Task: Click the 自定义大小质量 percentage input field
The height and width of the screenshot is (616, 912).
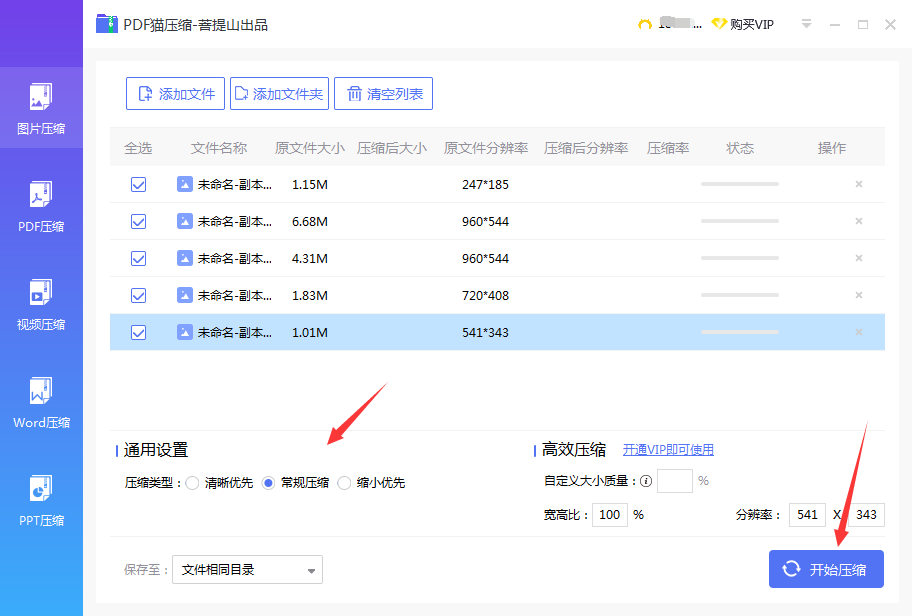Action: tap(675, 481)
